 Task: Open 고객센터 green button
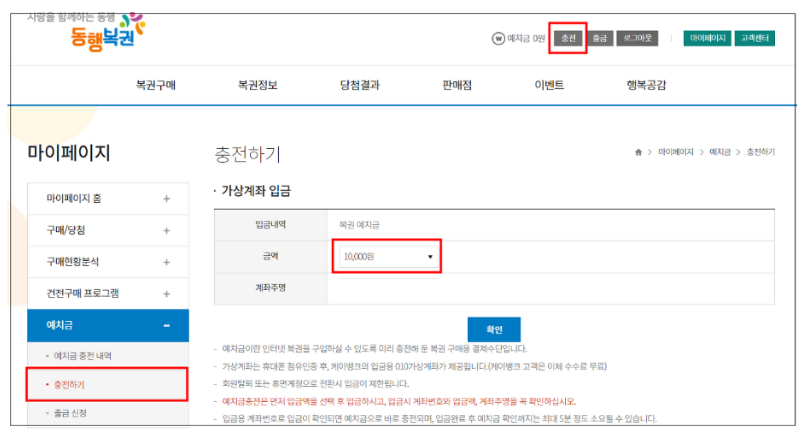click(x=755, y=38)
